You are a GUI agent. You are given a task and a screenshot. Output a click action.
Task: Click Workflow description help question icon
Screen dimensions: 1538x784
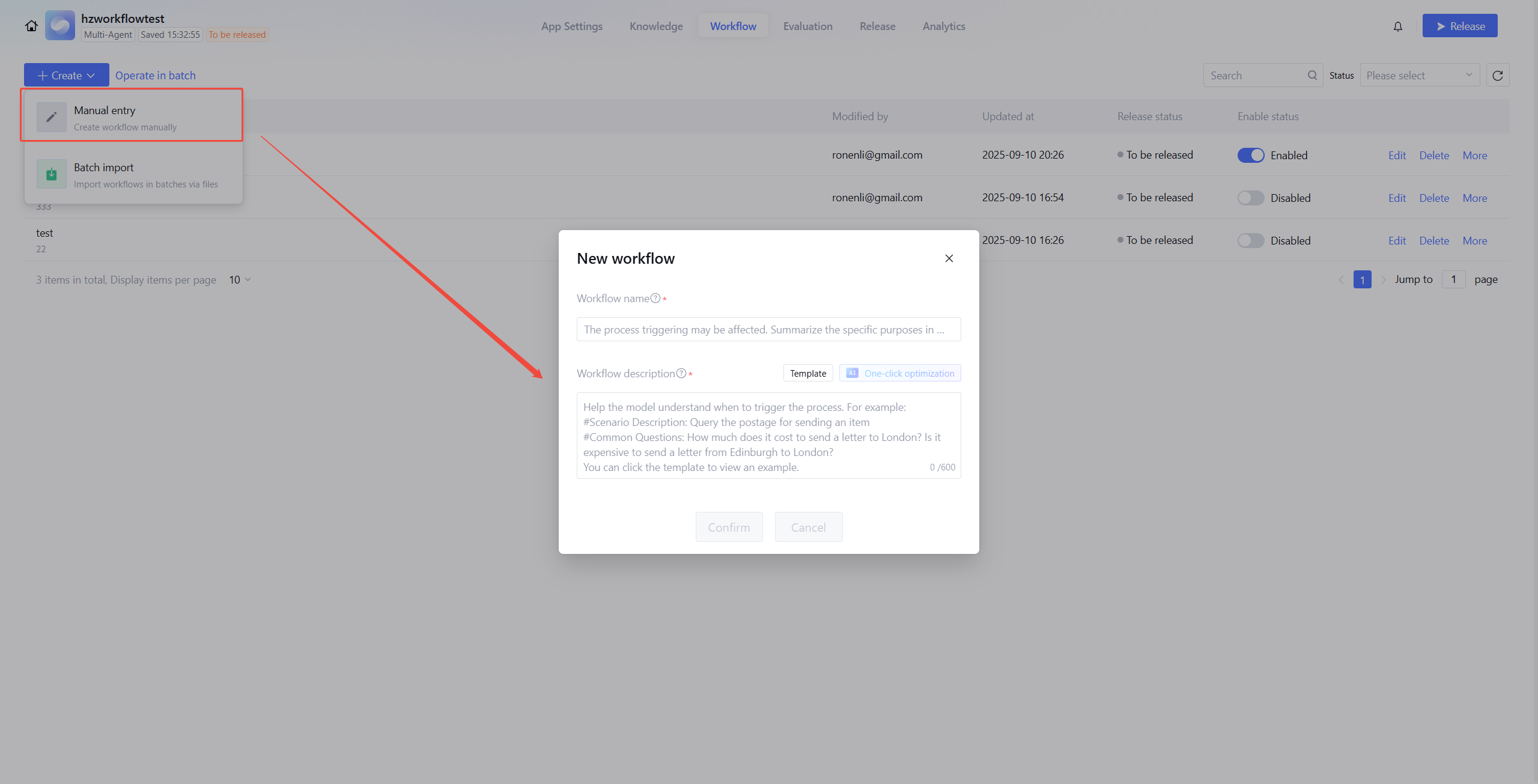681,374
